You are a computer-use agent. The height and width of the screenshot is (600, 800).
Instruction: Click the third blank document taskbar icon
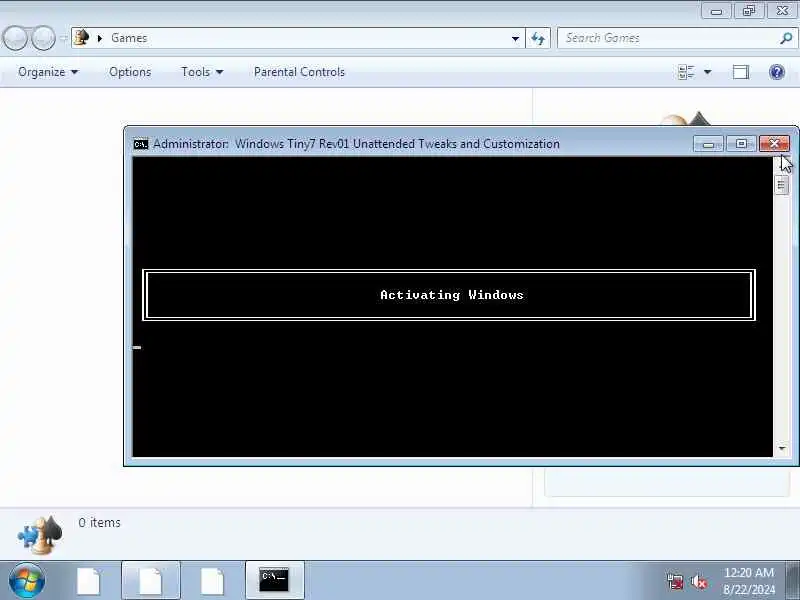212,581
